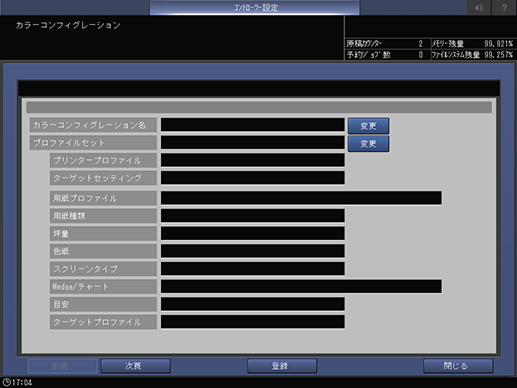Image resolution: width=517 pixels, height=388 pixels.
Task: Click the プリンタープロファイル label
Action: (103, 160)
